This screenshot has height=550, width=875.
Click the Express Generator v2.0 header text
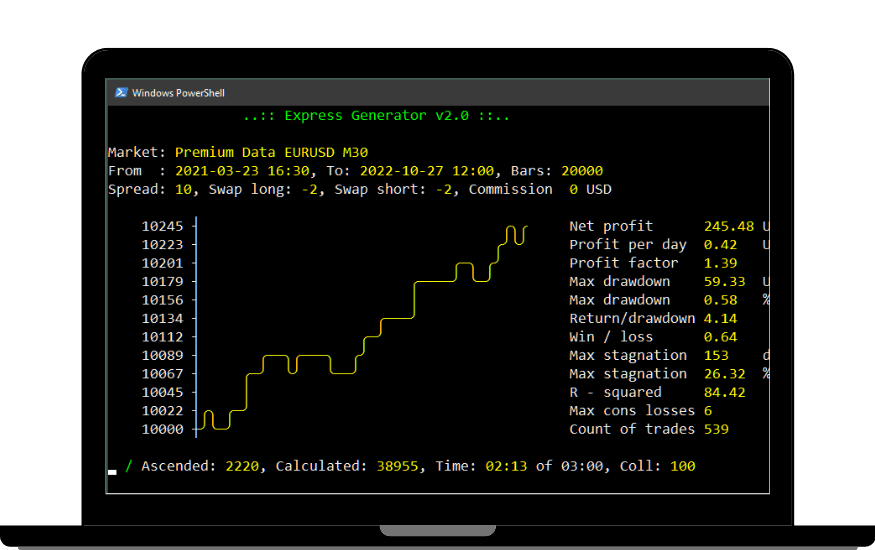pos(376,115)
